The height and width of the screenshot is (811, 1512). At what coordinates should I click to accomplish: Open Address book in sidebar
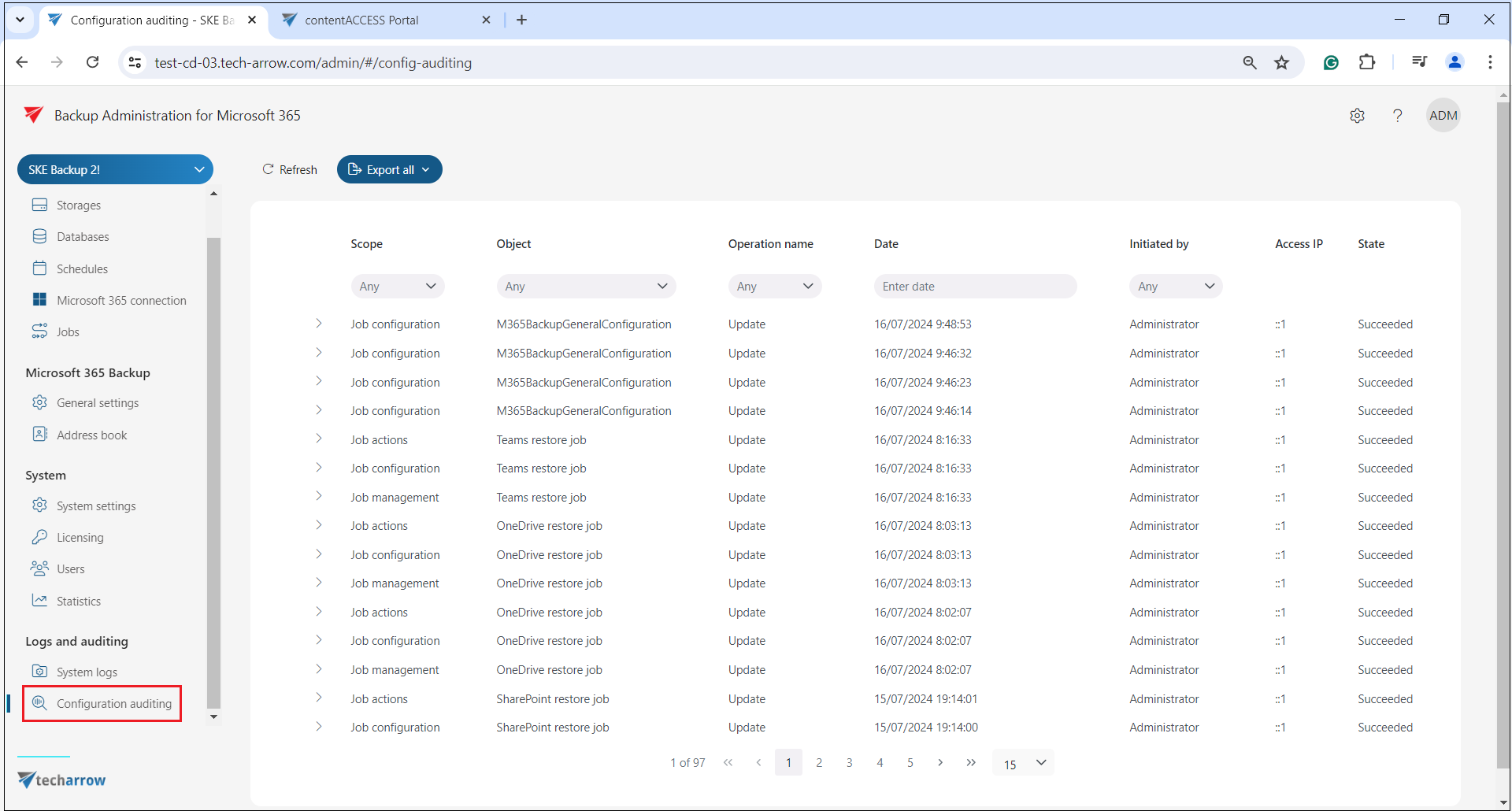click(91, 435)
